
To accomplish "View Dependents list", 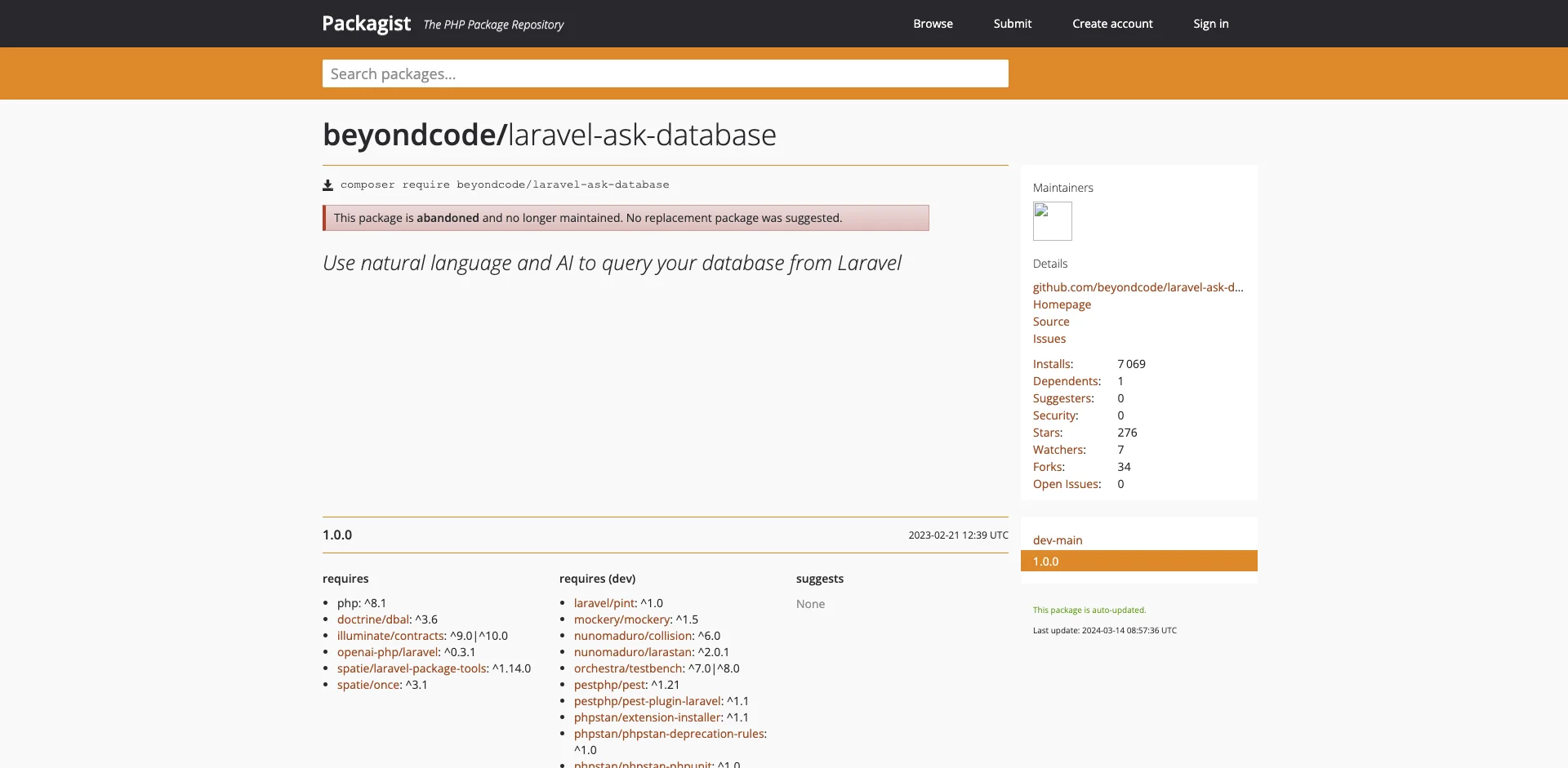I will 1067,381.
